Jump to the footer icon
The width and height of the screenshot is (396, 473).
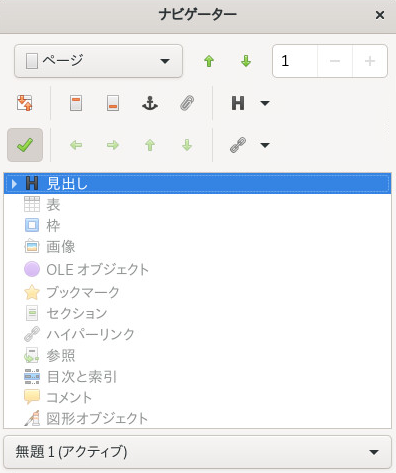(113, 103)
